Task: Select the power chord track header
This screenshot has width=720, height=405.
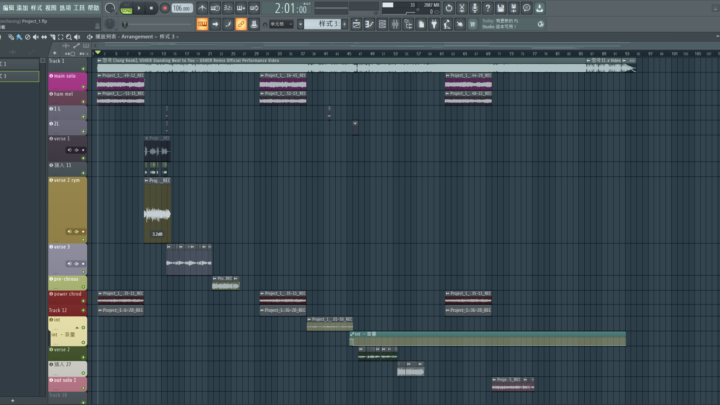Action: point(66,295)
